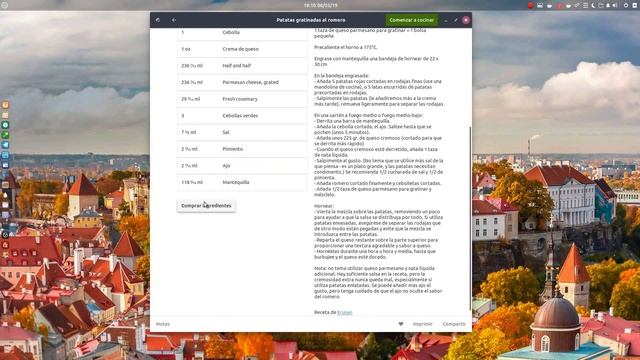Click the clock in the top bar

click(x=320, y=5)
